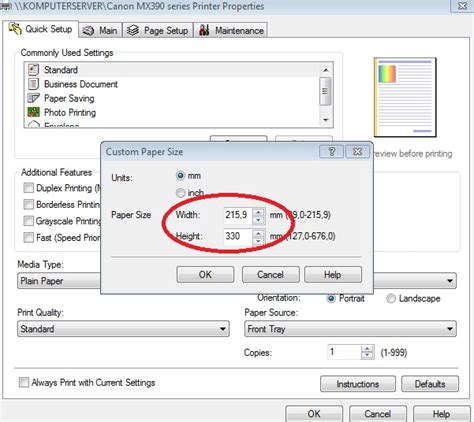
Task: Click the page preview thumbnail
Action: click(405, 97)
